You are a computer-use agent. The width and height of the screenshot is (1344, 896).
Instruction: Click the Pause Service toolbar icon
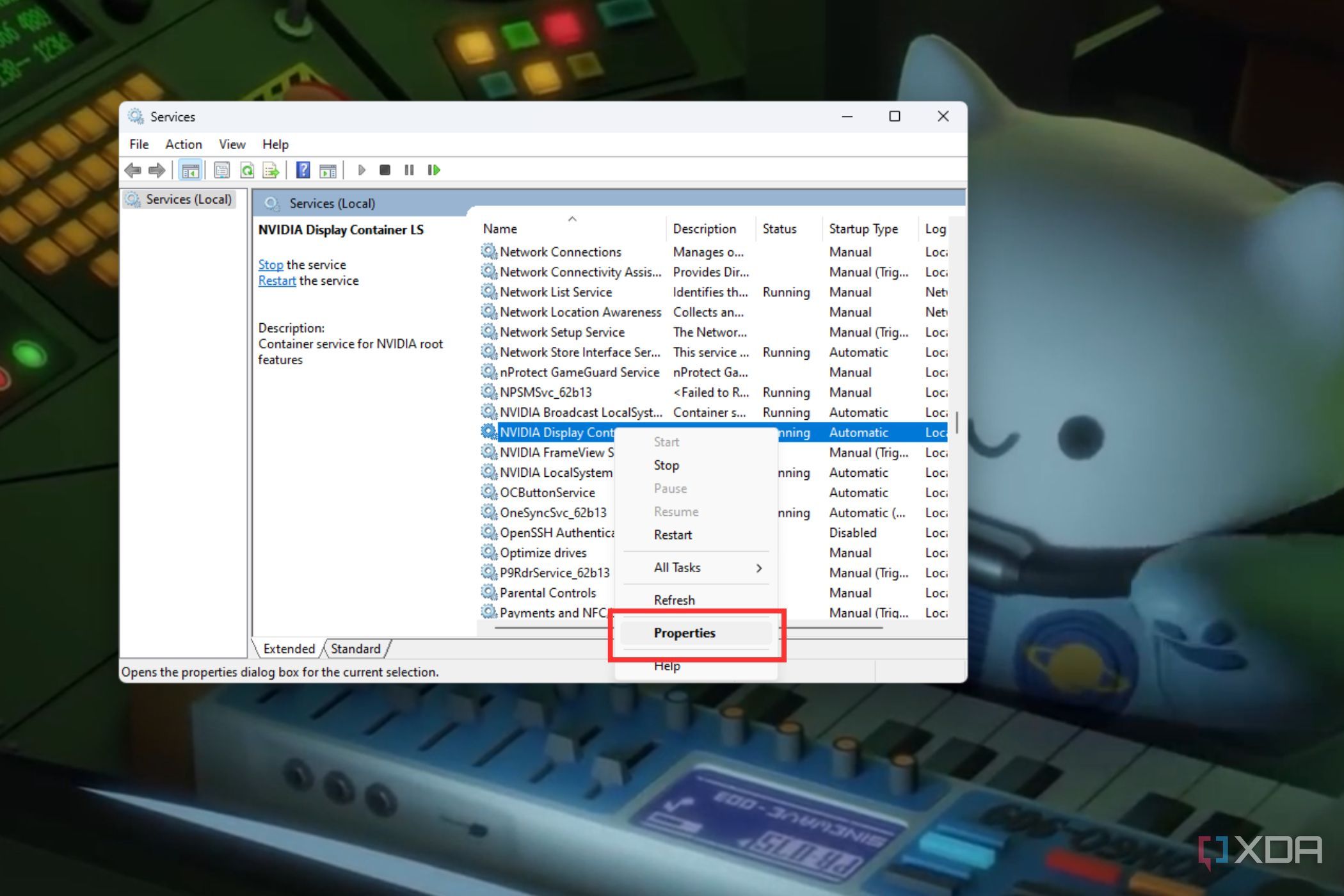click(409, 170)
